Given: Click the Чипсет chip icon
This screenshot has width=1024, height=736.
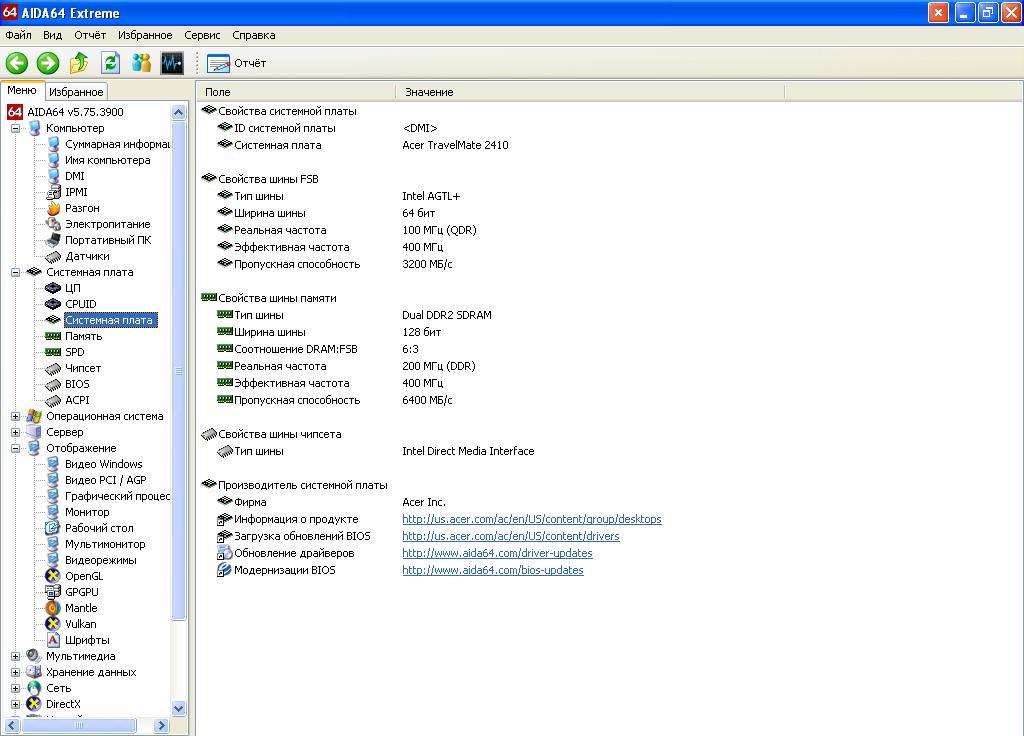Looking at the screenshot, I should [53, 368].
